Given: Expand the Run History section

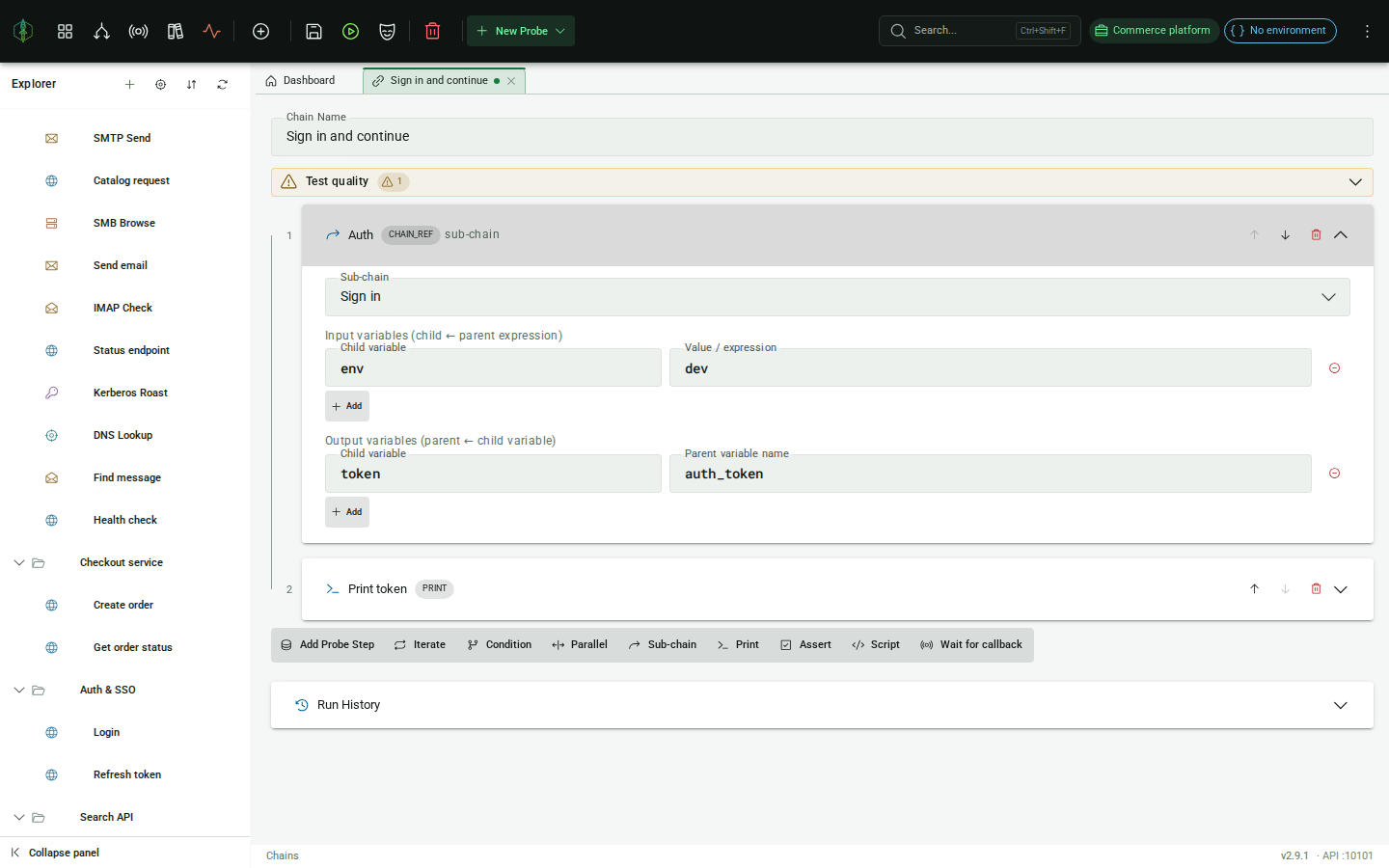Looking at the screenshot, I should (x=822, y=705).
